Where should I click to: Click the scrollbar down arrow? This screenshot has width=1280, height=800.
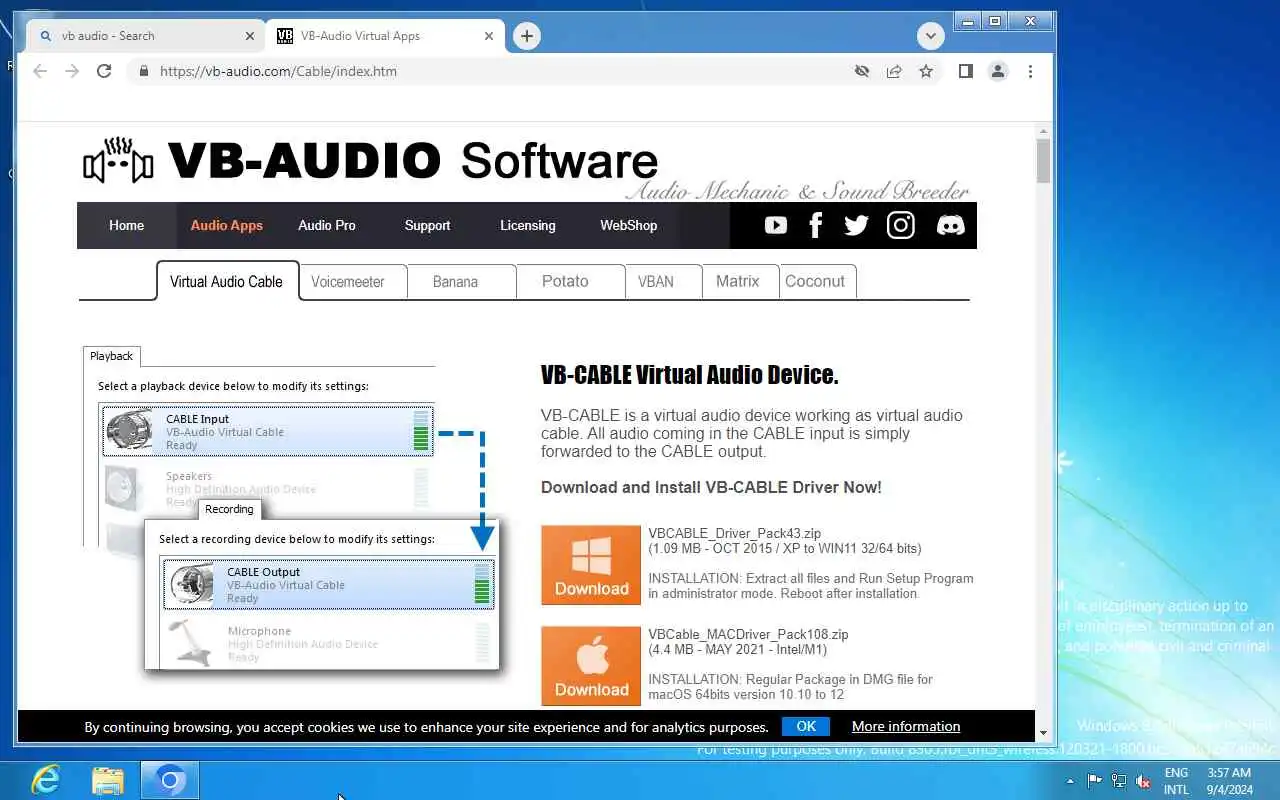1043,733
